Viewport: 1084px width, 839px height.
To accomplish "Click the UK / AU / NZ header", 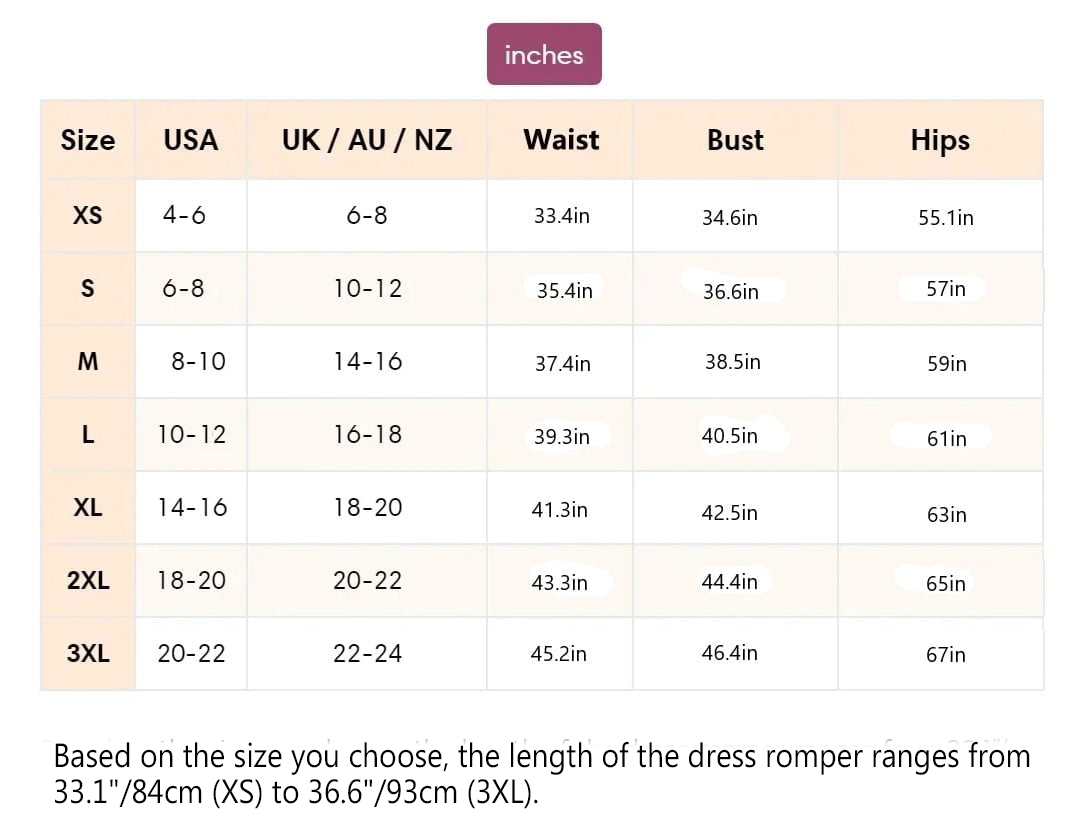I will (x=367, y=140).
